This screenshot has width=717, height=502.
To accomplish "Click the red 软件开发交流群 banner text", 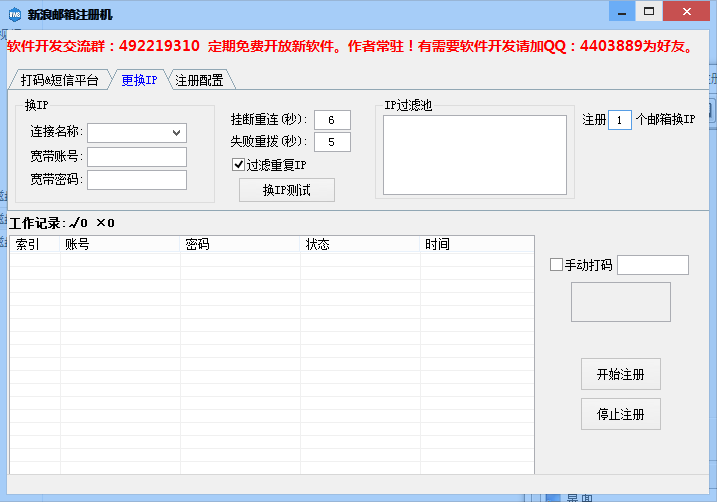I will point(351,46).
